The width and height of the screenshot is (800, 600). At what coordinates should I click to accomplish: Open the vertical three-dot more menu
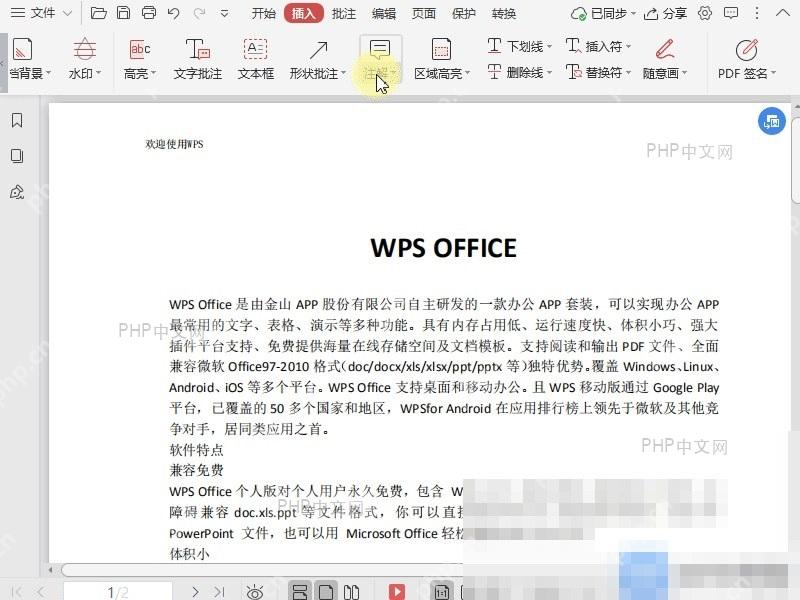tap(757, 13)
